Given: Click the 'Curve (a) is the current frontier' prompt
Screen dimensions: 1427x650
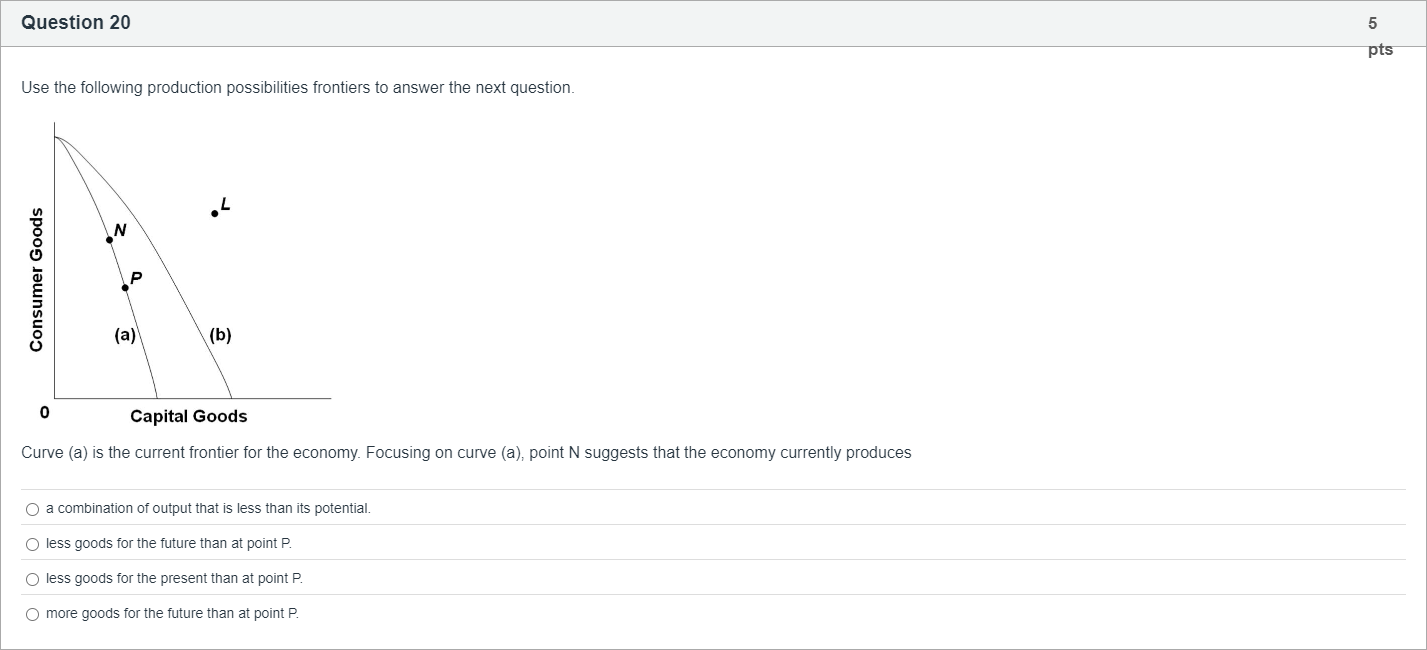Looking at the screenshot, I should click(466, 453).
